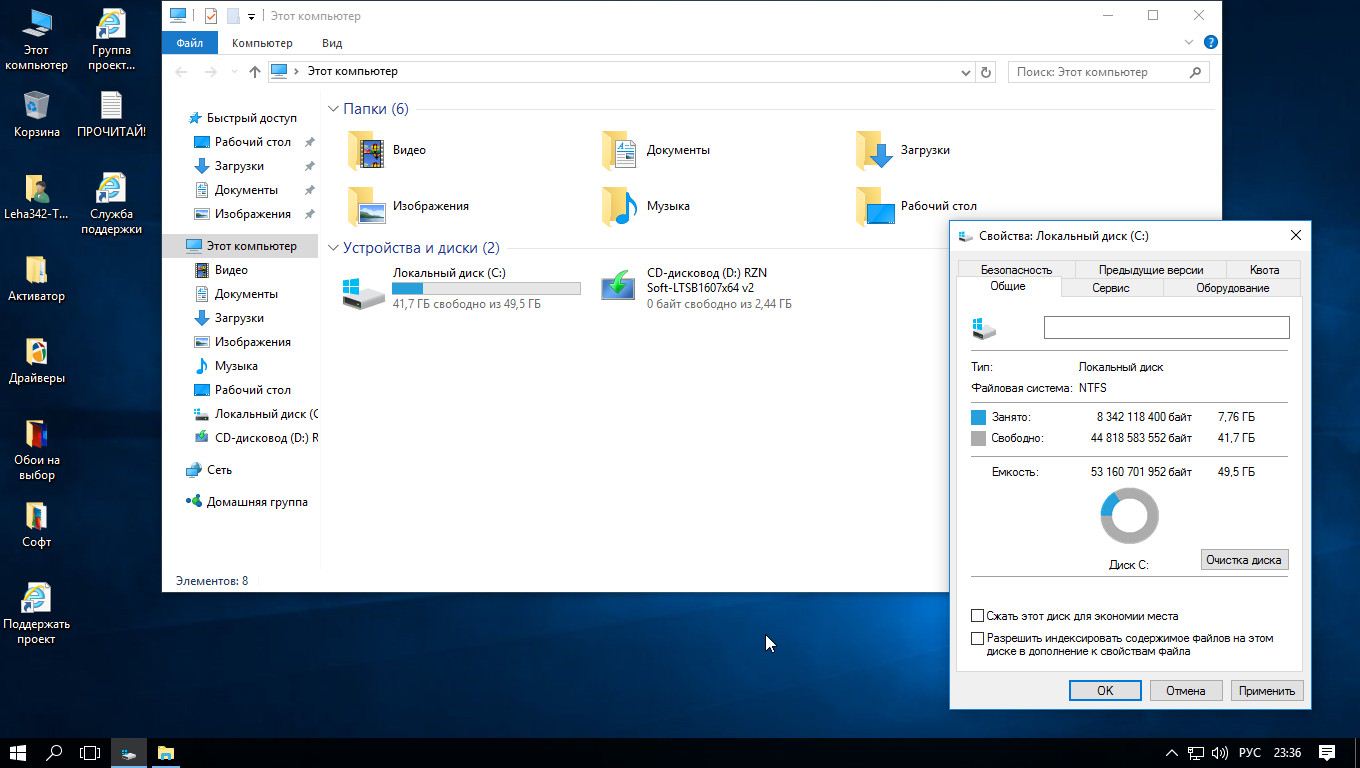Switch to the Сервис tab
The image size is (1360, 768).
click(x=1110, y=288)
